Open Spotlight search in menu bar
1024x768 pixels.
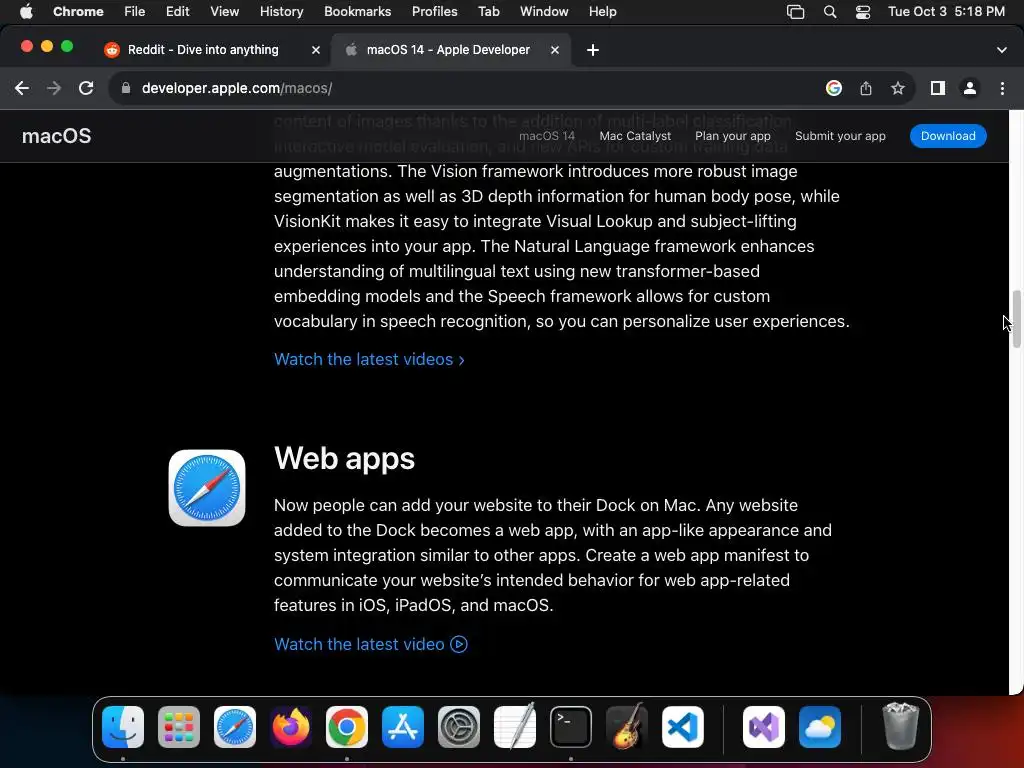(x=829, y=12)
